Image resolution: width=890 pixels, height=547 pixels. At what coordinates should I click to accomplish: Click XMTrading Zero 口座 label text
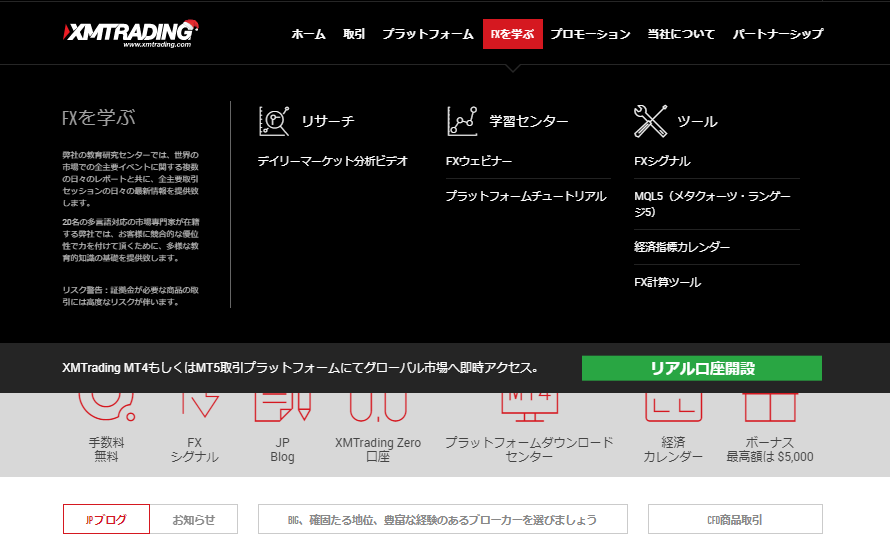tap(378, 449)
